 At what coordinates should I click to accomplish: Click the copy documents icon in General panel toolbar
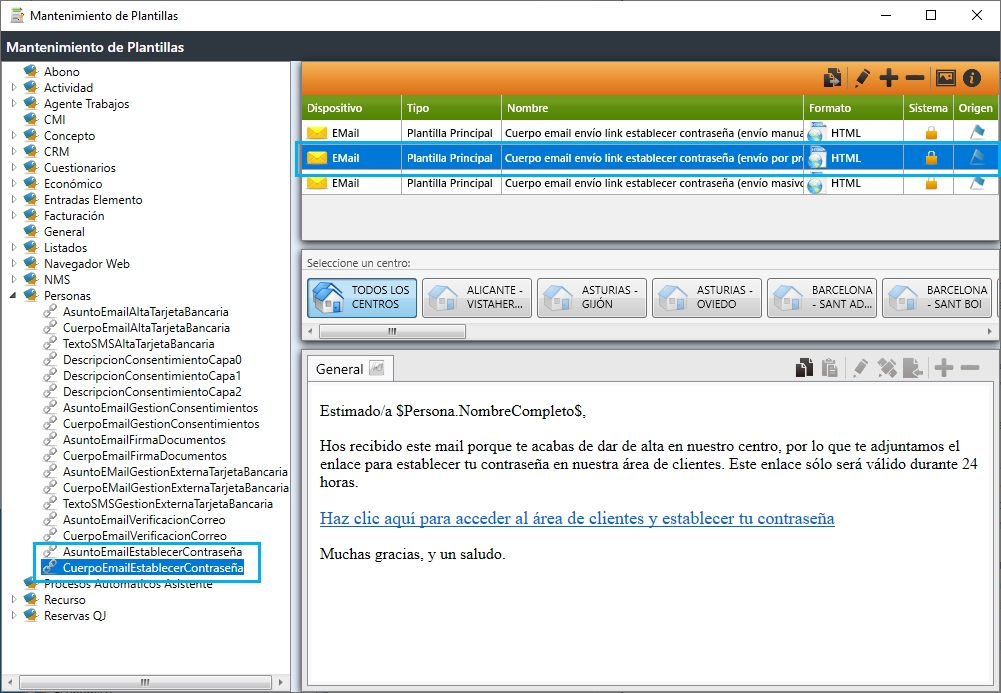click(x=804, y=368)
